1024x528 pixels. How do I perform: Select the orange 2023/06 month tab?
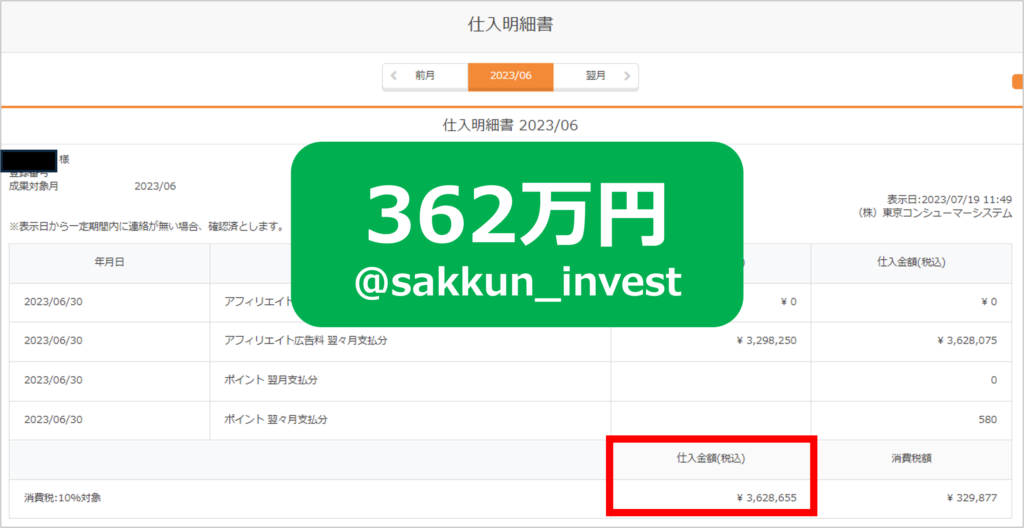click(x=511, y=76)
